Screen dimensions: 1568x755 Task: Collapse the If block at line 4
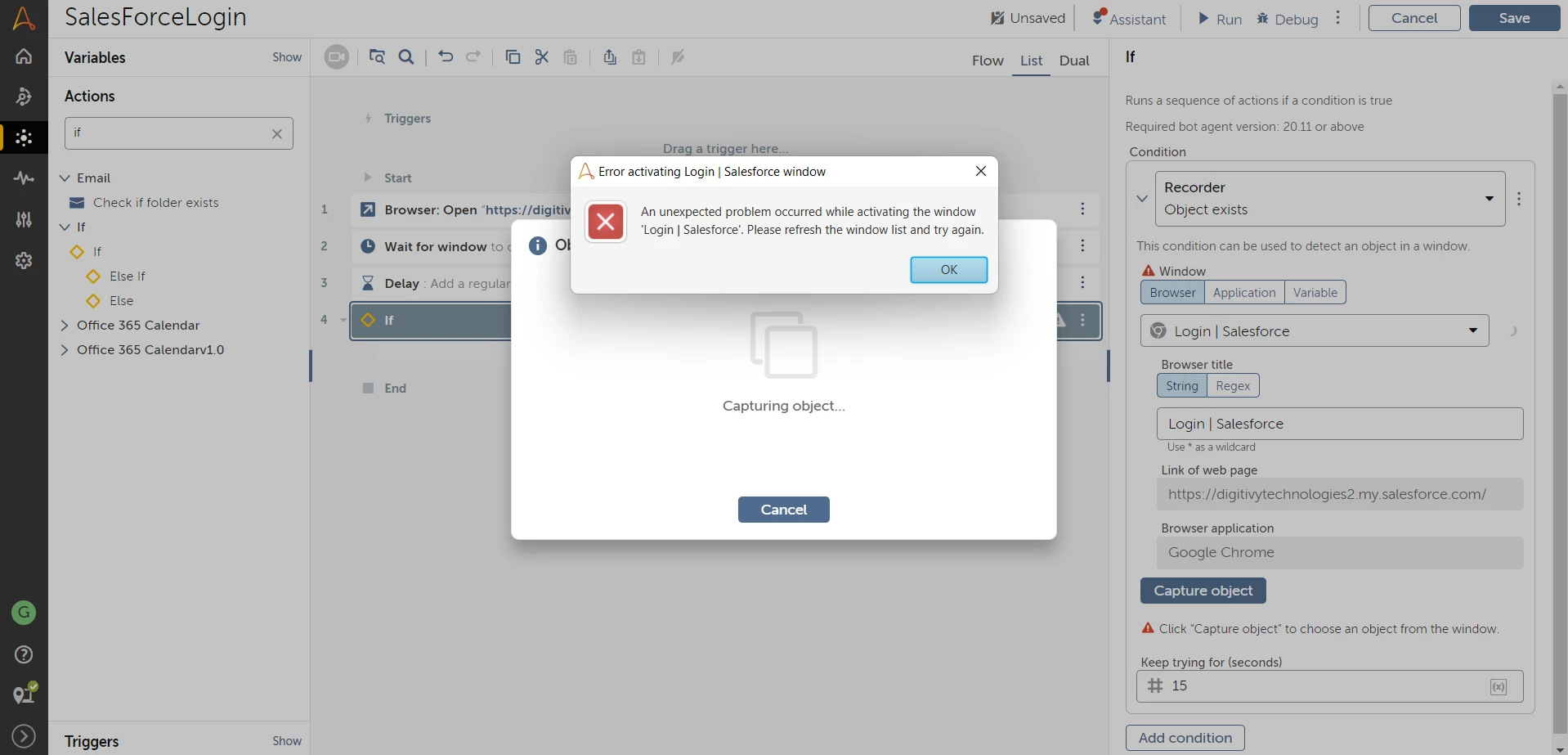(343, 320)
